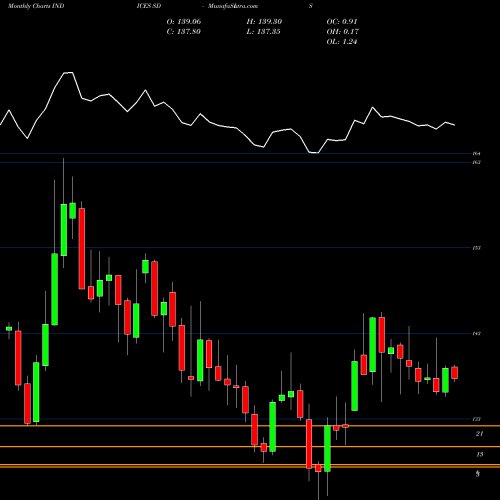Click the "Monthly Charts IND" title text
Screen dimensions: 500x500
tap(36, 6)
